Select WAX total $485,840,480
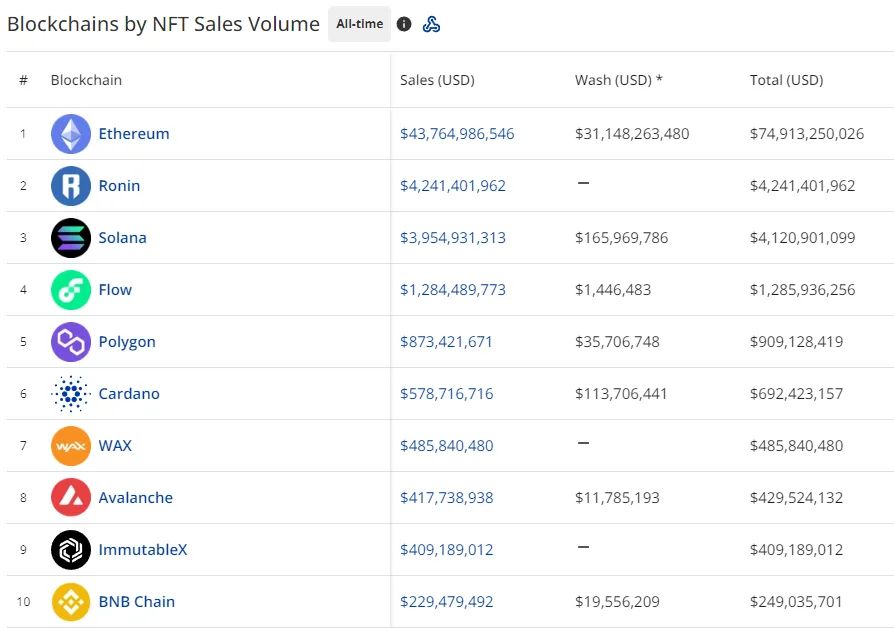This screenshot has width=894, height=628. (x=797, y=445)
